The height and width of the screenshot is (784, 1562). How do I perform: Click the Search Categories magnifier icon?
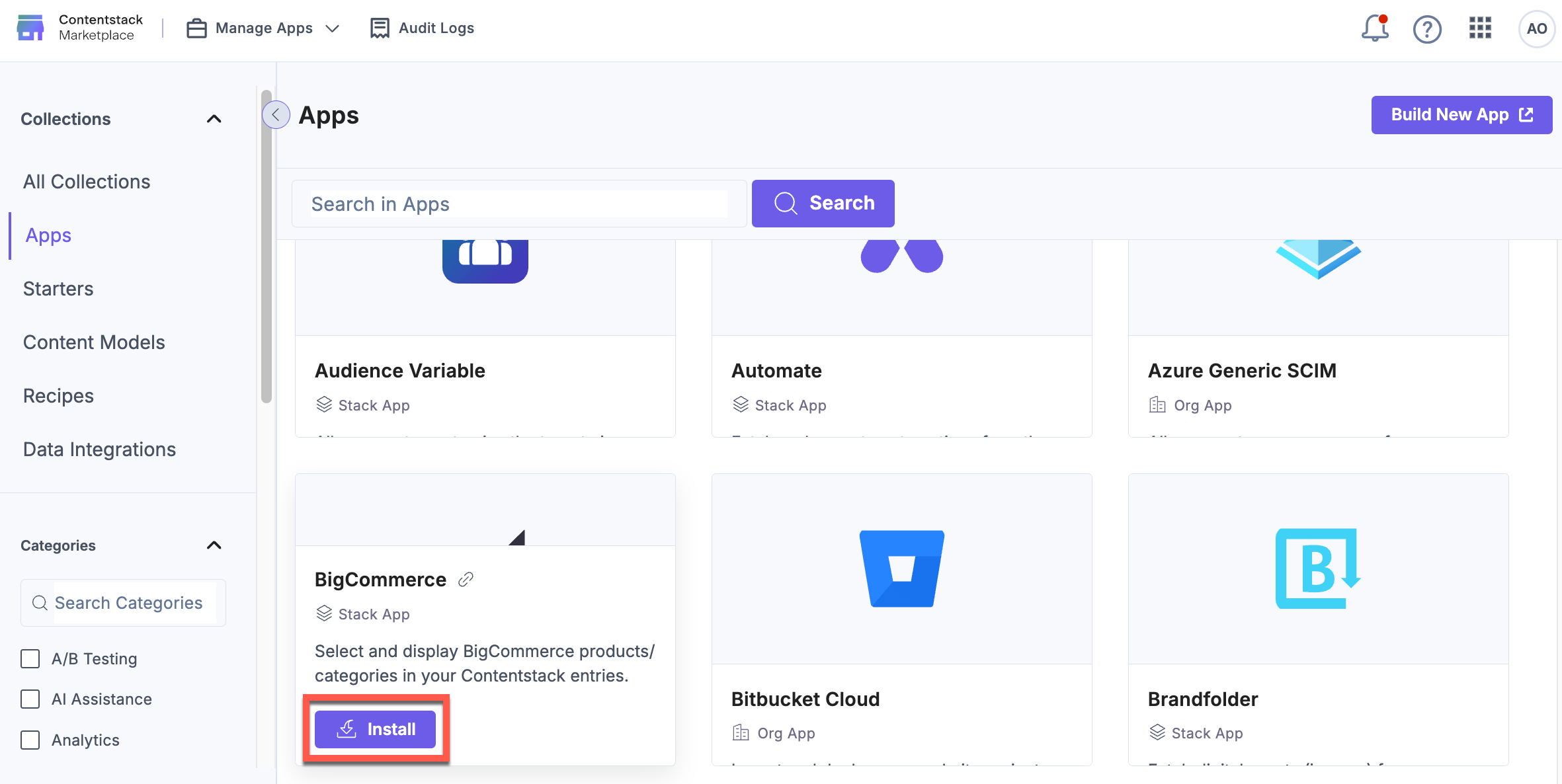(x=40, y=603)
